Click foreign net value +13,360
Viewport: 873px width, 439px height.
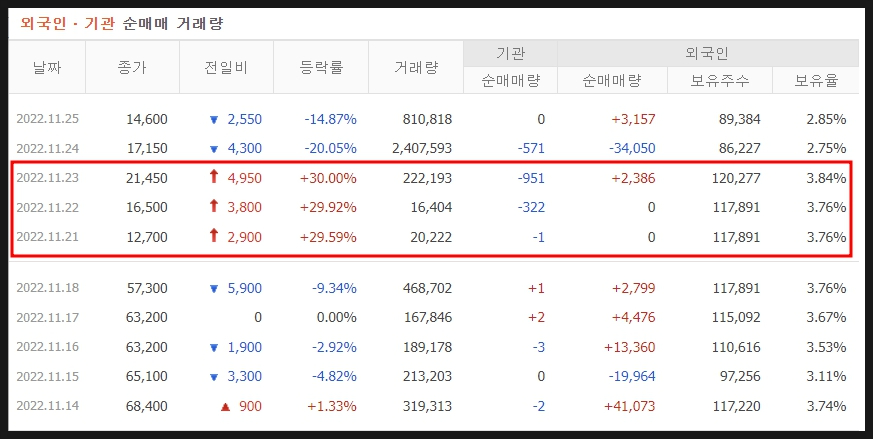pos(630,347)
